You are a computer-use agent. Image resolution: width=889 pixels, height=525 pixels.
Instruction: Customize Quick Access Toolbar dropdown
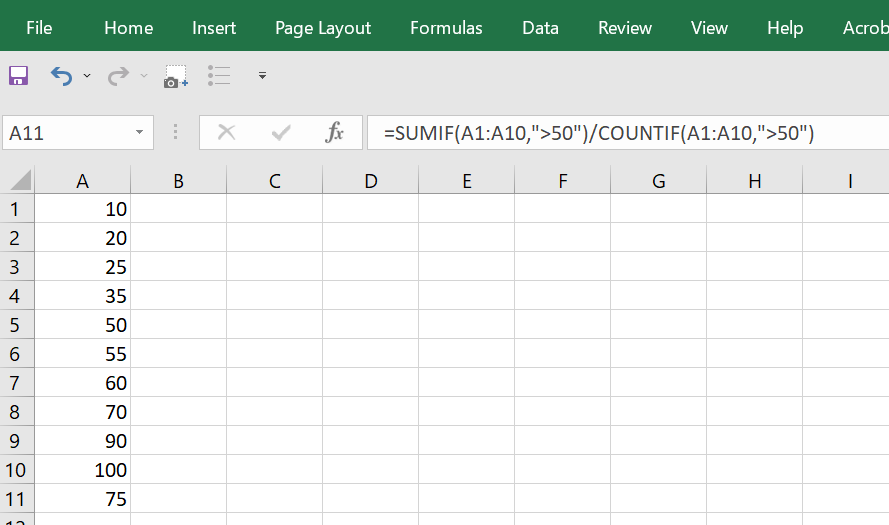pyautogui.click(x=262, y=75)
